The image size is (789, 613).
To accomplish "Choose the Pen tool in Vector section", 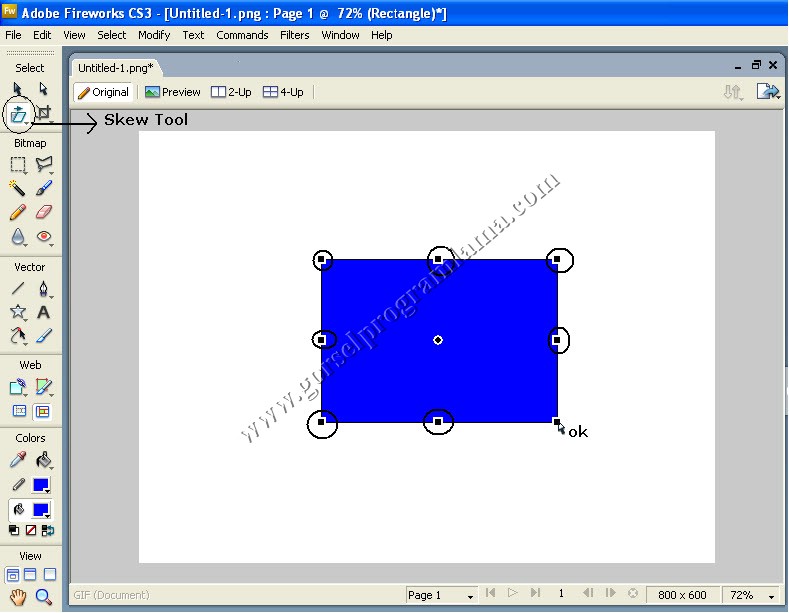I will [x=43, y=288].
